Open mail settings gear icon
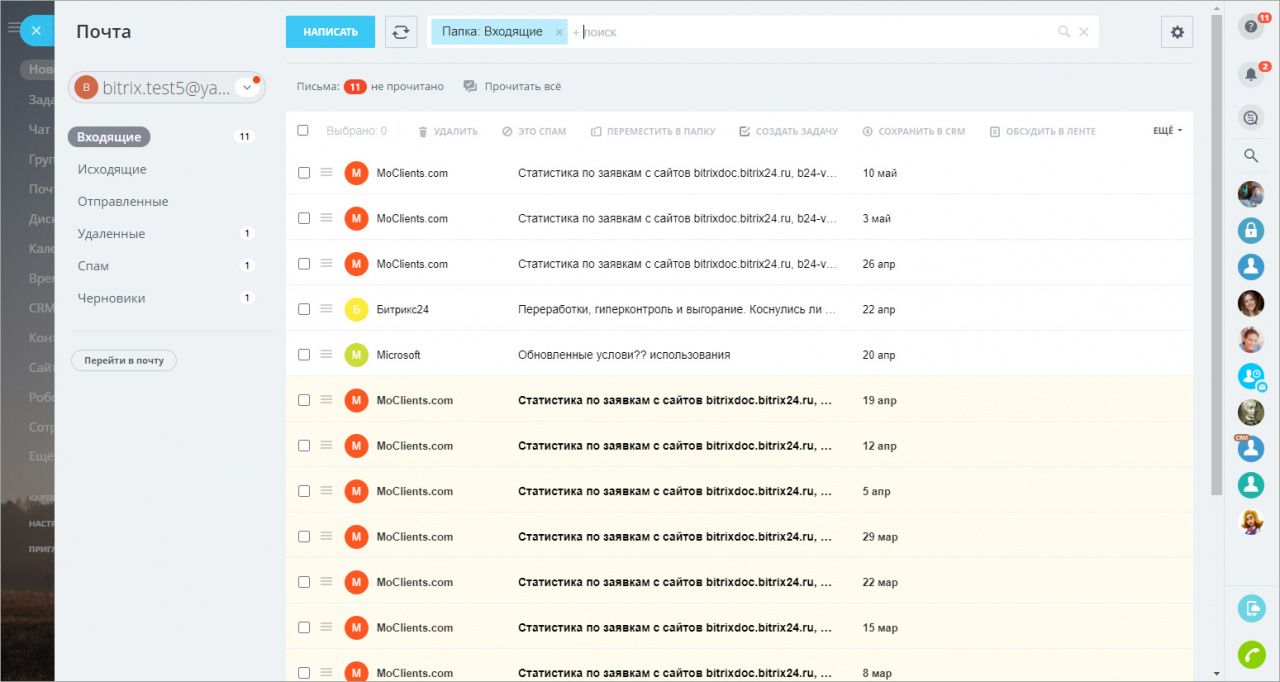This screenshot has height=682, width=1280. (1176, 32)
